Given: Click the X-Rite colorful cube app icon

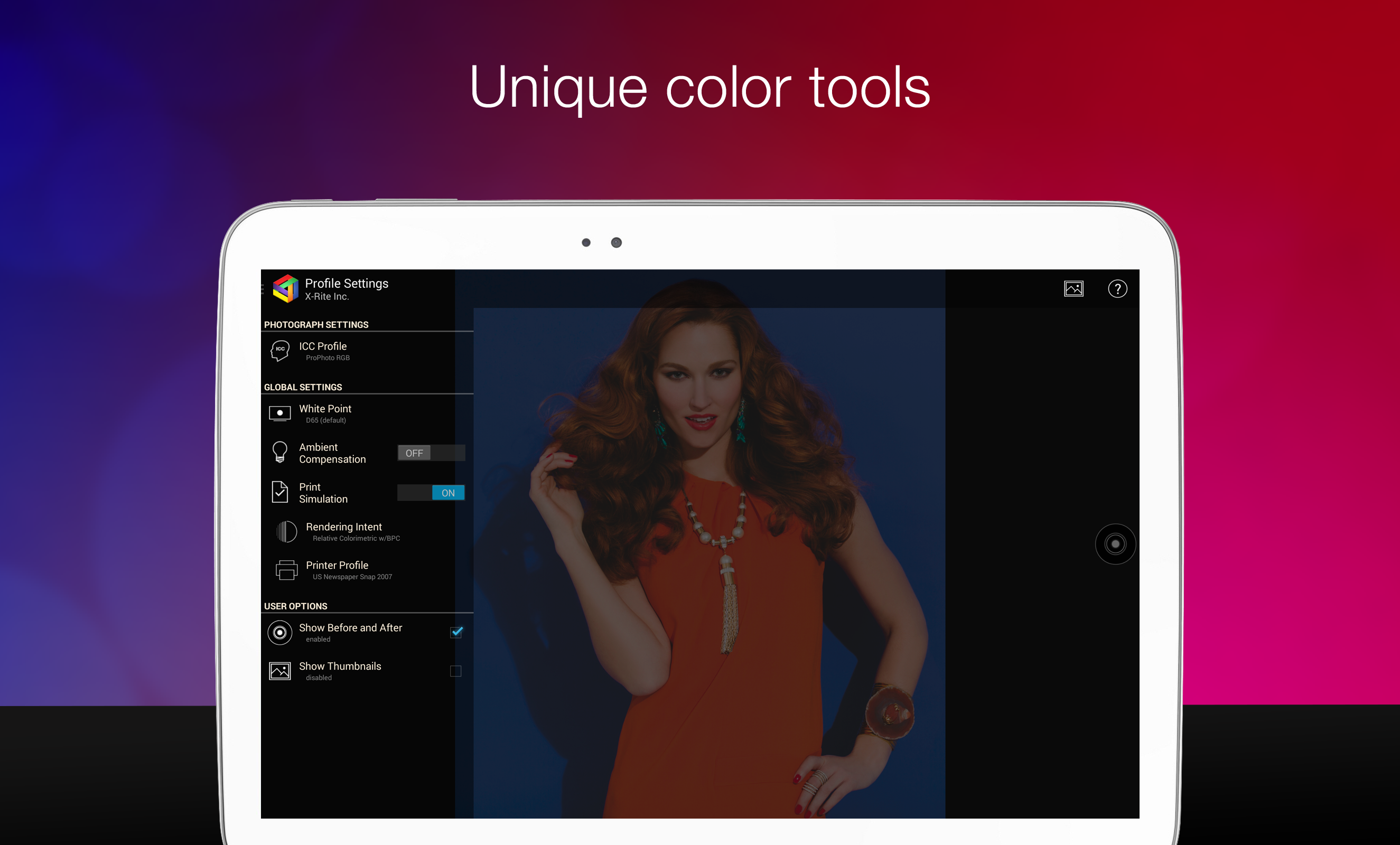Looking at the screenshot, I should coord(285,288).
